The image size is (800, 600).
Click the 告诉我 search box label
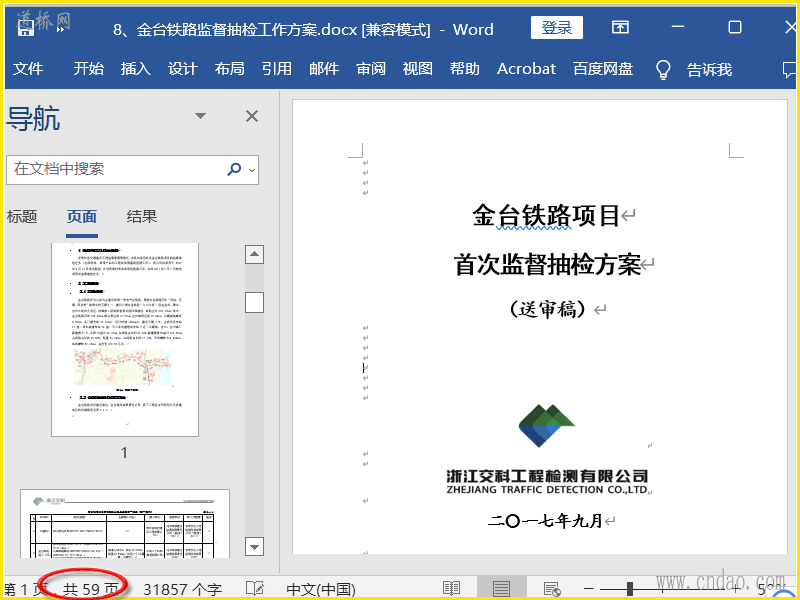pos(710,69)
